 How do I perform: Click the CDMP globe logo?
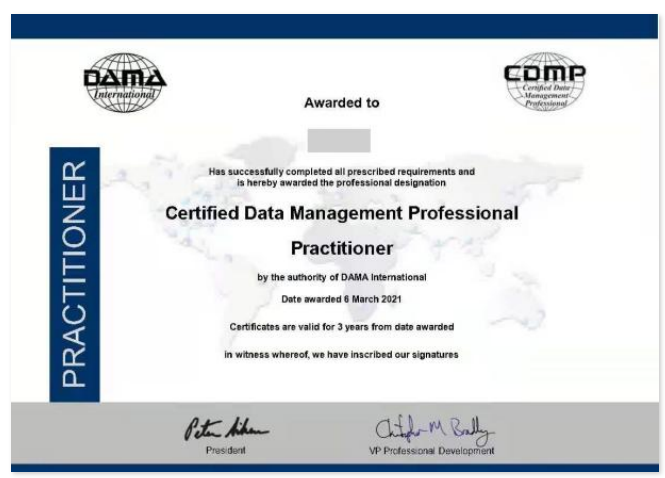tap(545, 81)
